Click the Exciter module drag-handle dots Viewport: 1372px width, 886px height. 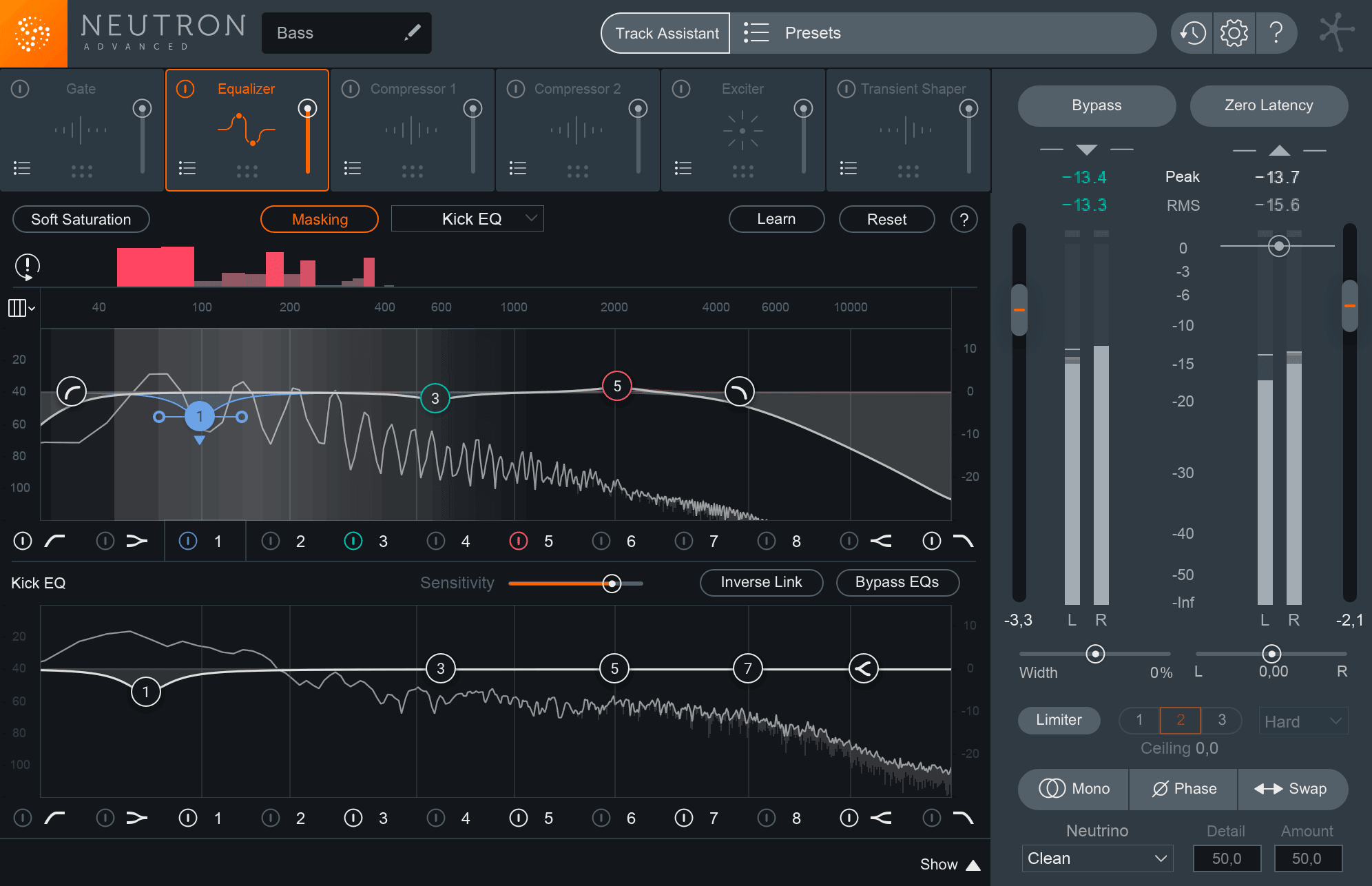coord(743,172)
